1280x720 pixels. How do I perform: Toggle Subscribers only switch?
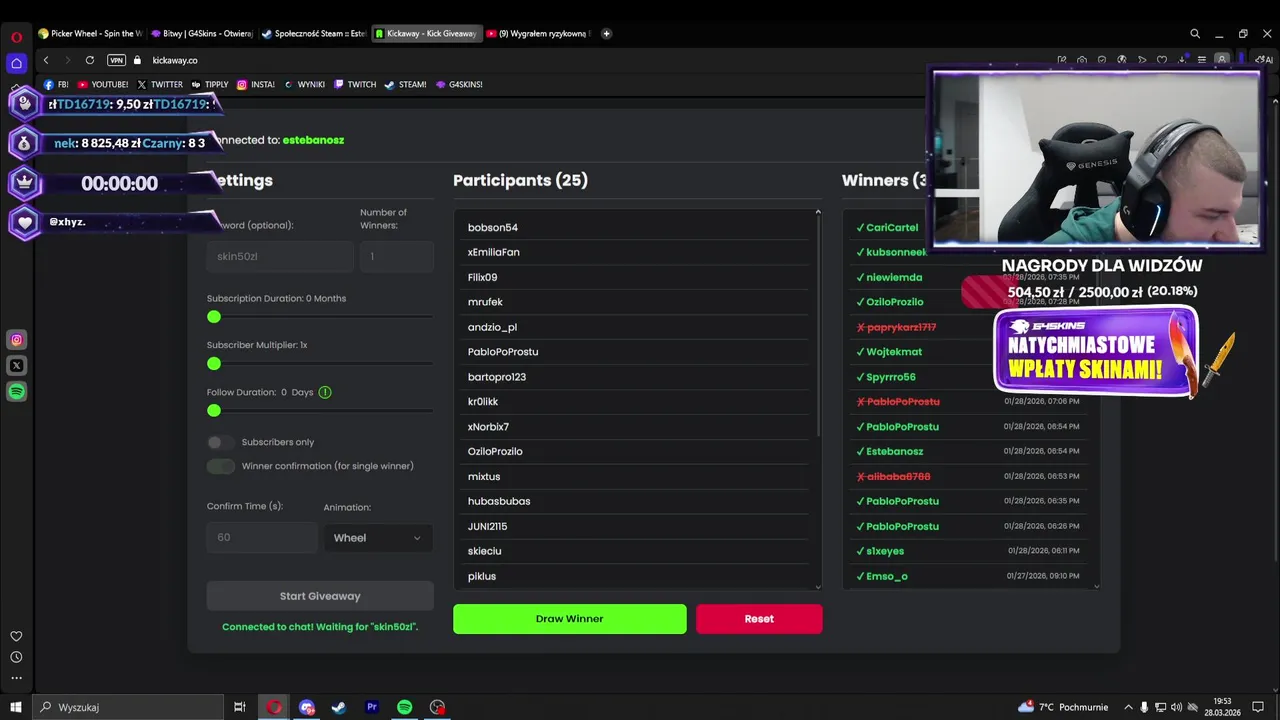(220, 442)
